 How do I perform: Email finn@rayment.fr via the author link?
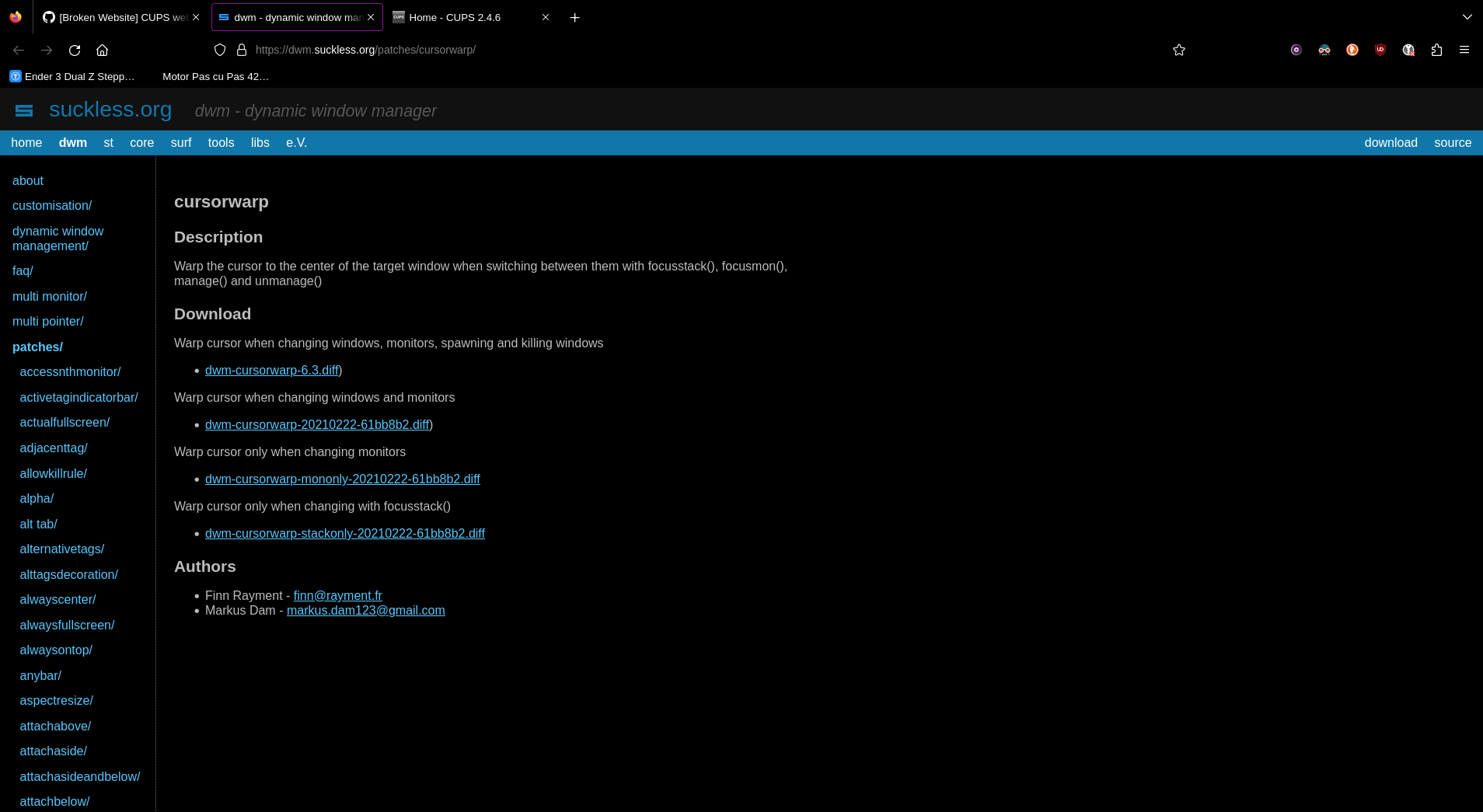point(337,595)
